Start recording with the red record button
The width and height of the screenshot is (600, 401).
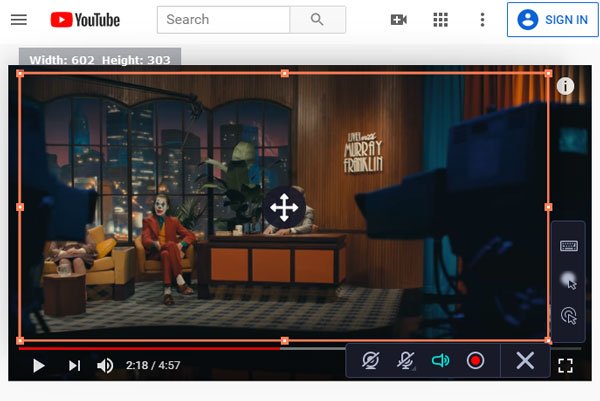click(475, 360)
